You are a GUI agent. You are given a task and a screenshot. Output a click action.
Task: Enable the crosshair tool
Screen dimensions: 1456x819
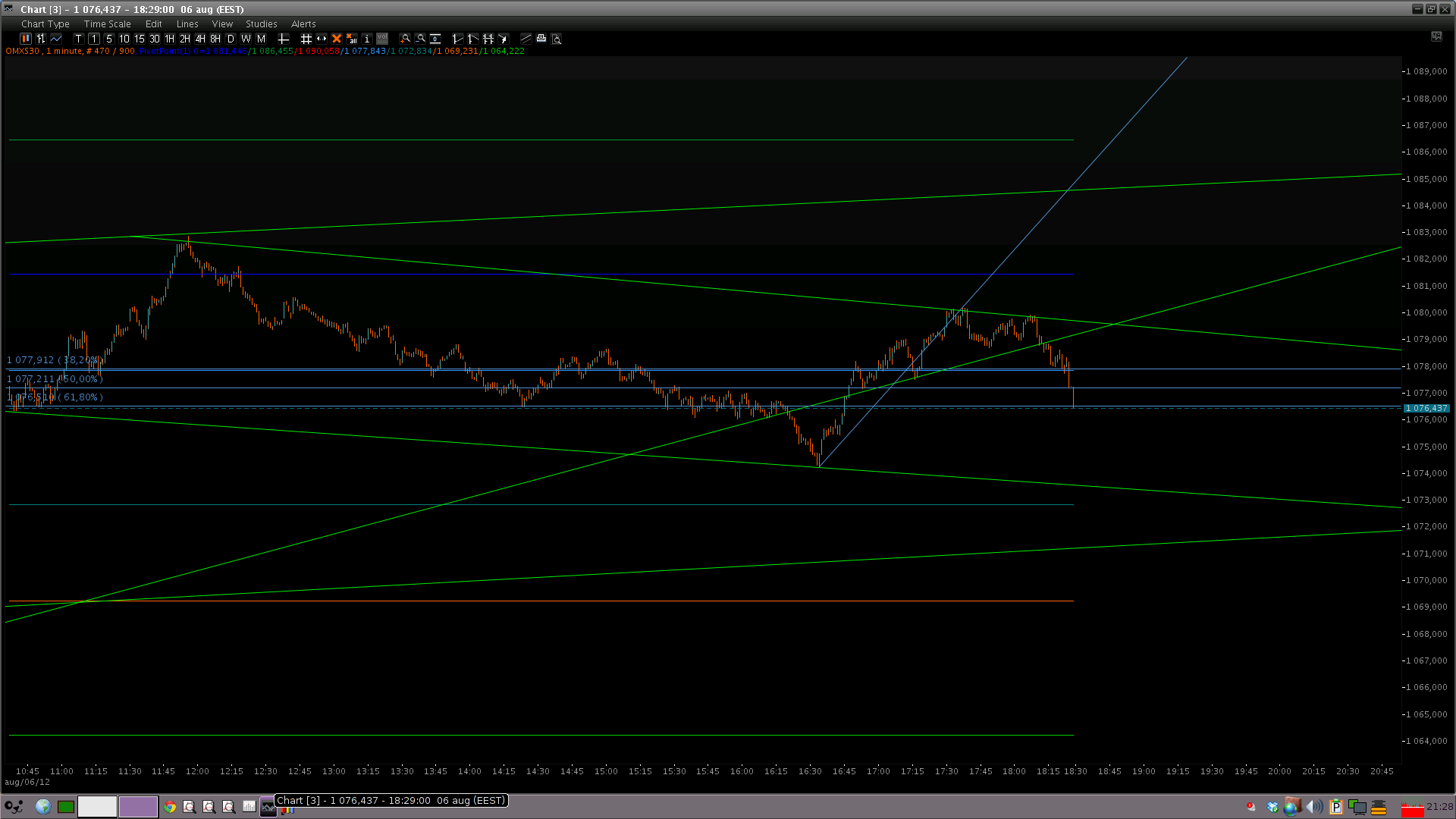click(x=284, y=39)
